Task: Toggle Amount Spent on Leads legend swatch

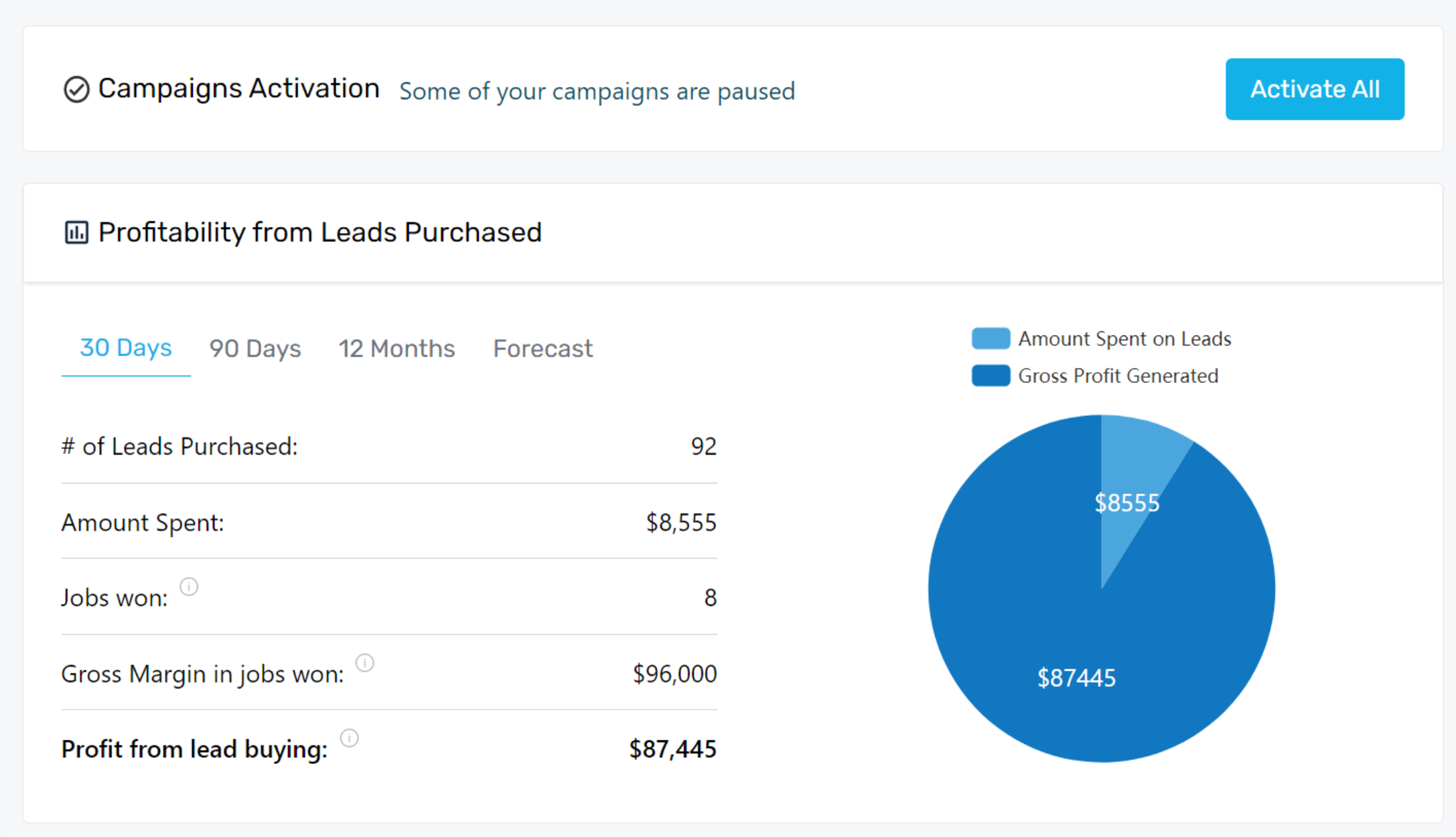Action: point(991,339)
